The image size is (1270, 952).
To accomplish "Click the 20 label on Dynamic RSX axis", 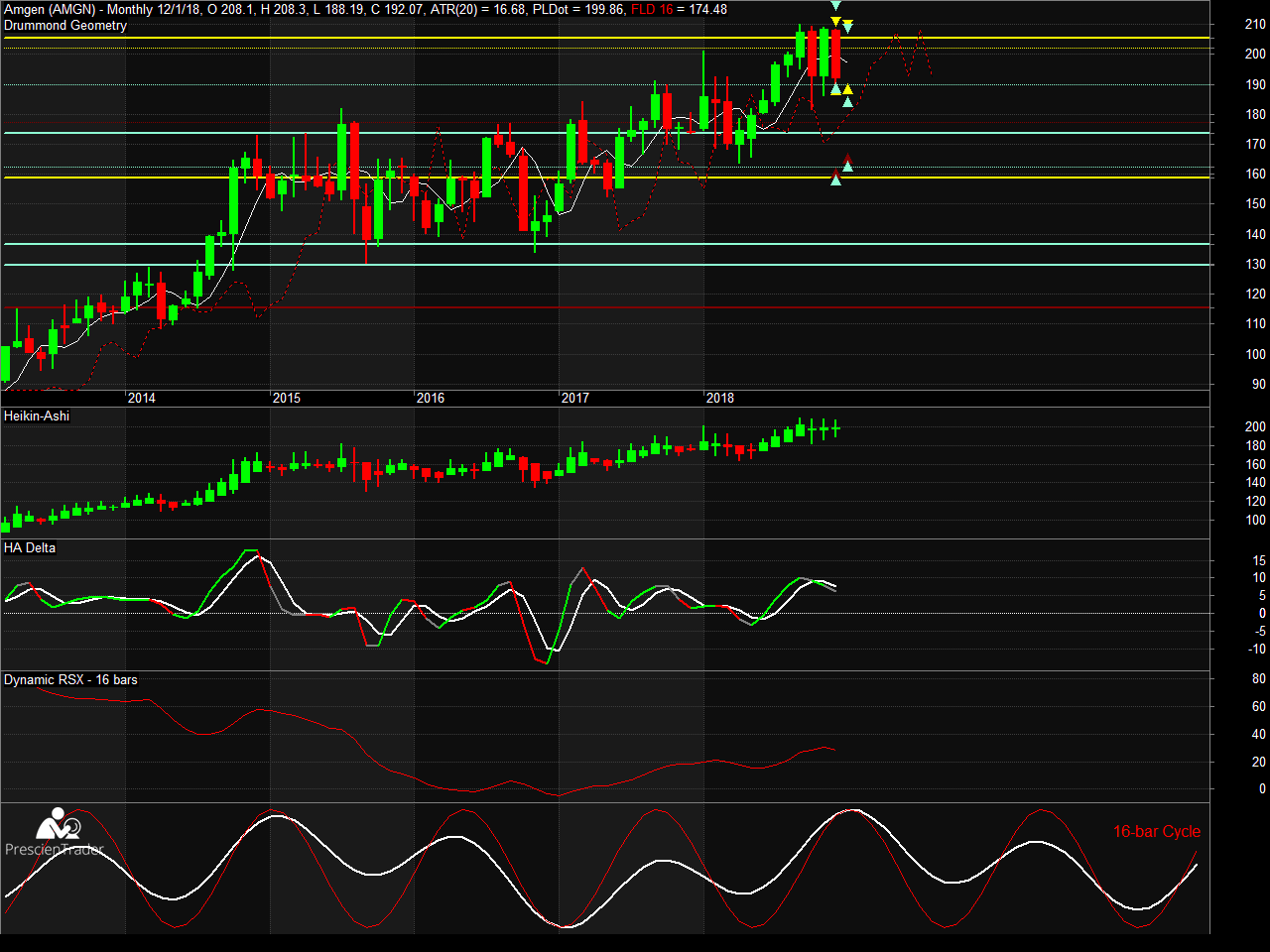I will tap(1259, 762).
